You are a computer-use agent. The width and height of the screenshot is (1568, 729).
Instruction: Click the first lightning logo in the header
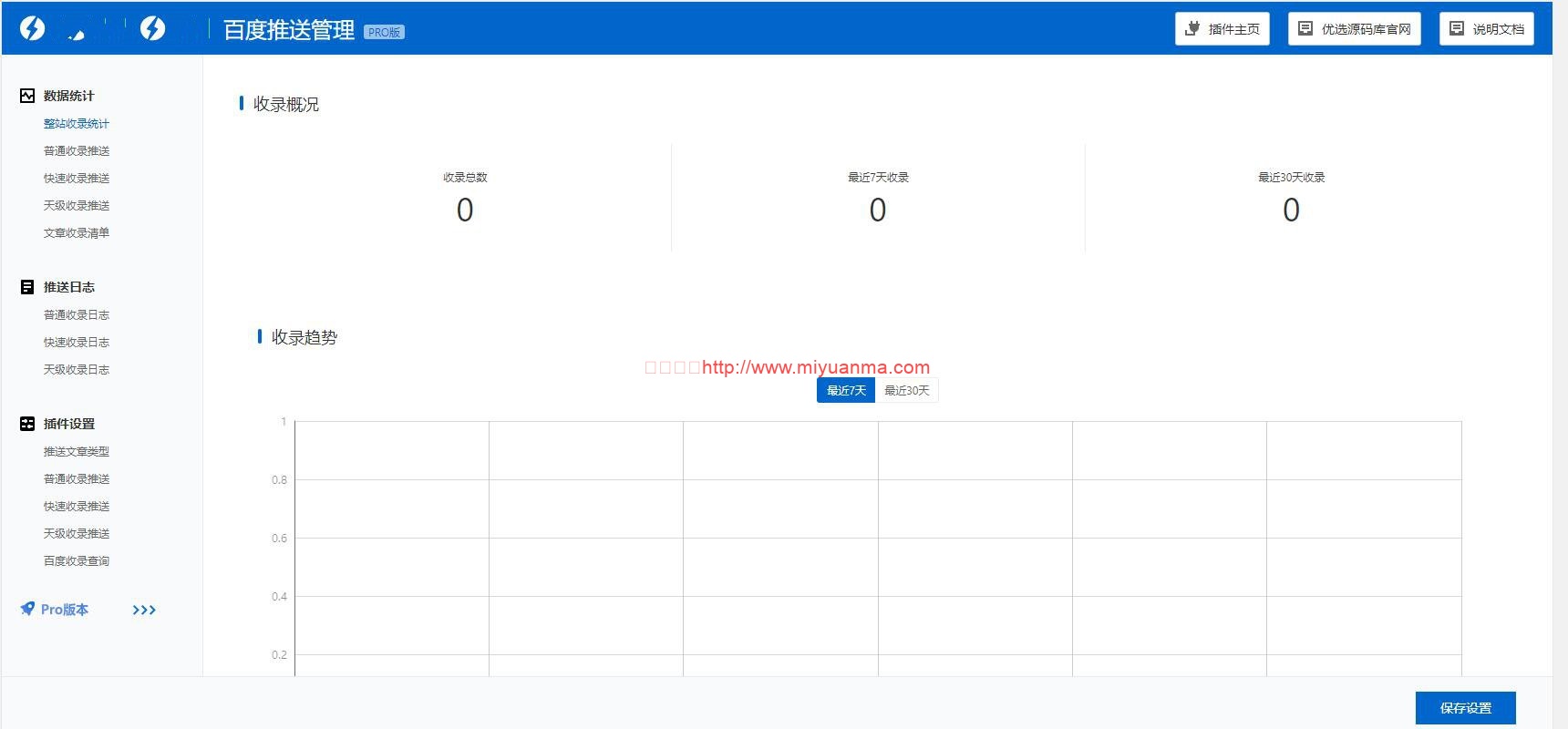point(32,29)
